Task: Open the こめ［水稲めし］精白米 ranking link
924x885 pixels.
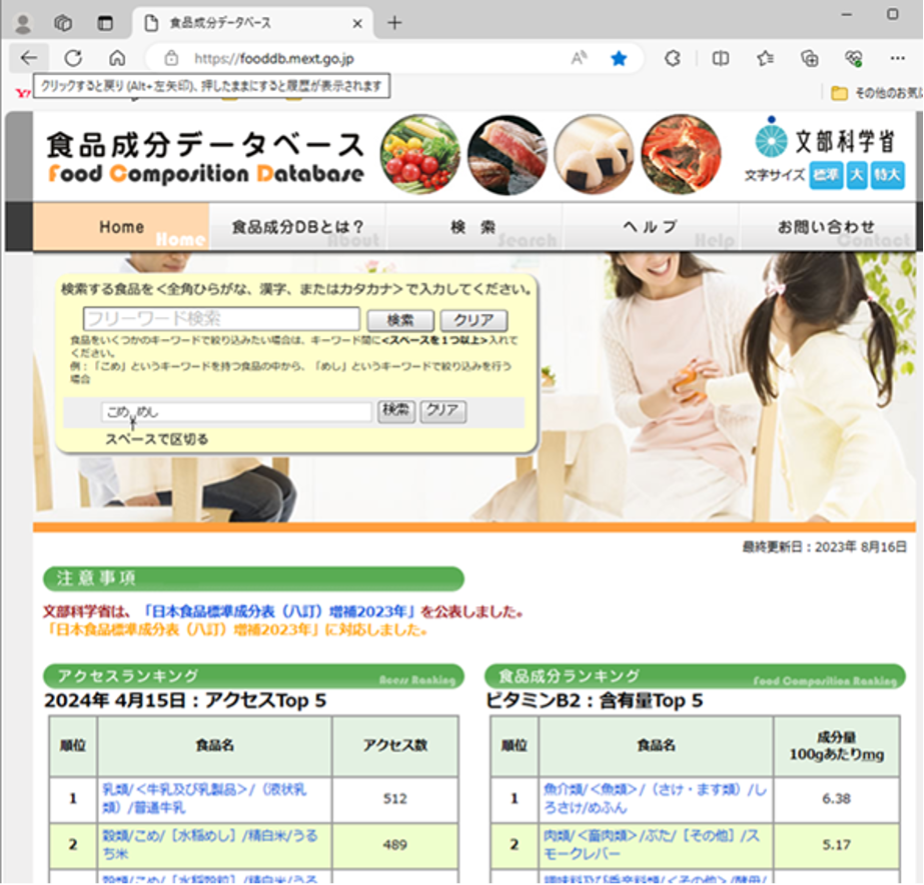Action: 210,844
